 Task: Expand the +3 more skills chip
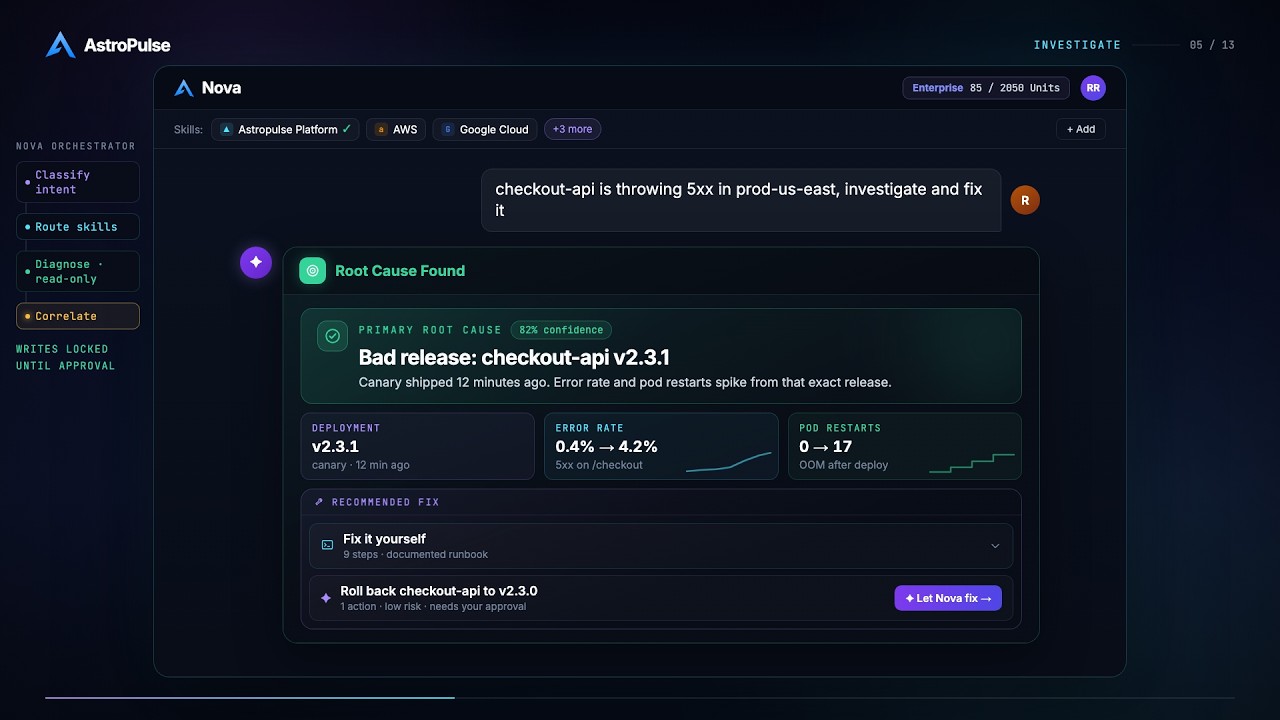tap(573, 129)
